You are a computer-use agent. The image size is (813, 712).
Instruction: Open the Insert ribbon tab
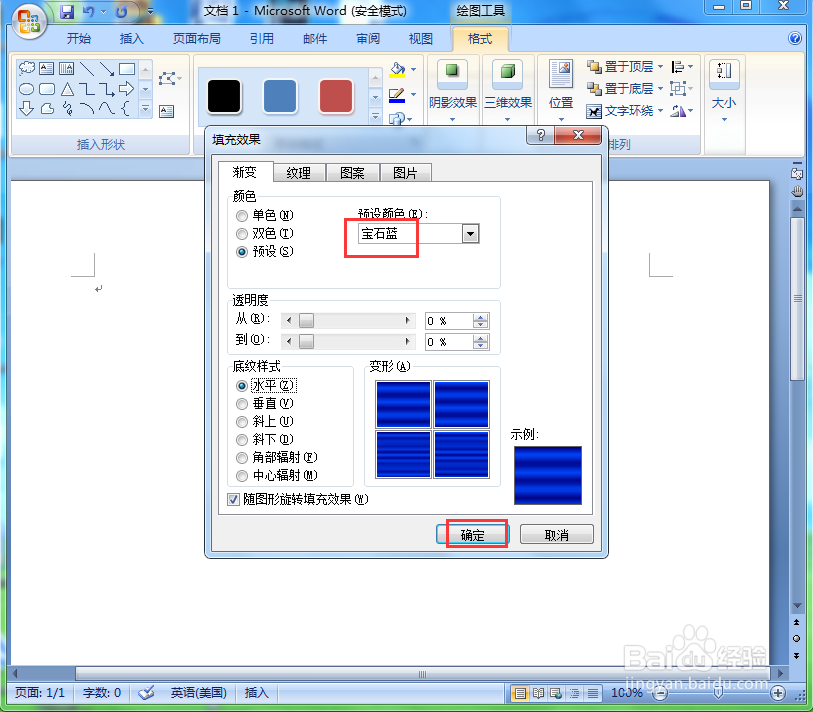tap(131, 38)
